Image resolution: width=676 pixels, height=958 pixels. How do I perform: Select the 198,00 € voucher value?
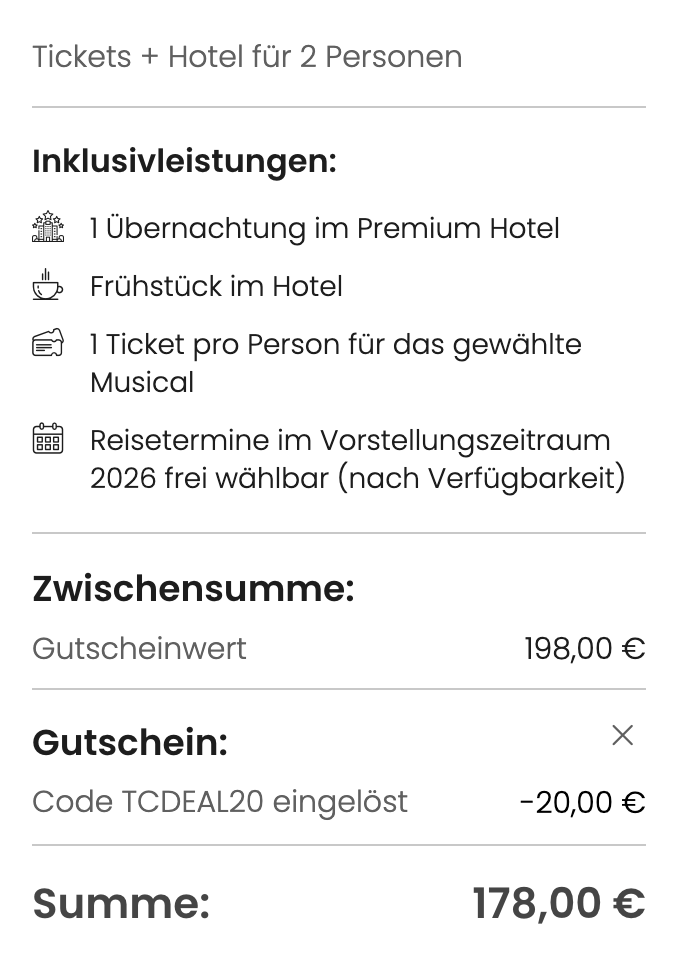pyautogui.click(x=584, y=648)
